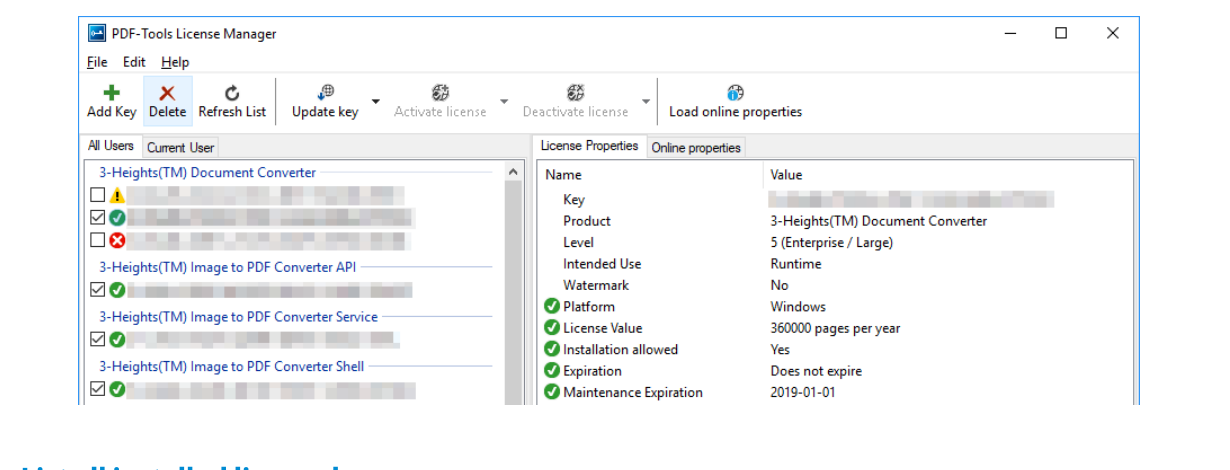Click the green check icon beside Expiration
Image resolution: width=1230 pixels, height=470 pixels.
coord(551,371)
